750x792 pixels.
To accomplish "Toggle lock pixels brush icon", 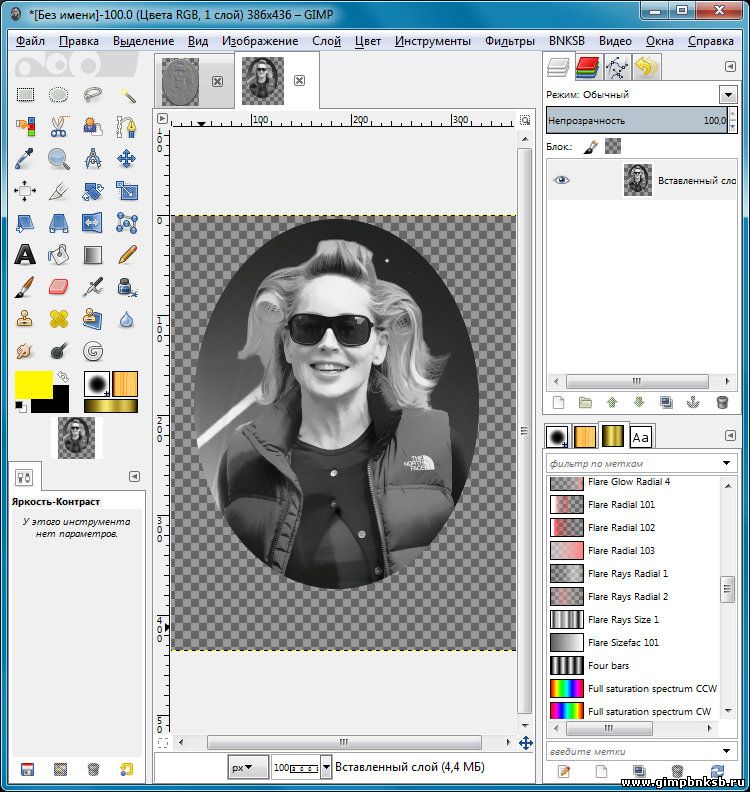I will tap(590, 146).
